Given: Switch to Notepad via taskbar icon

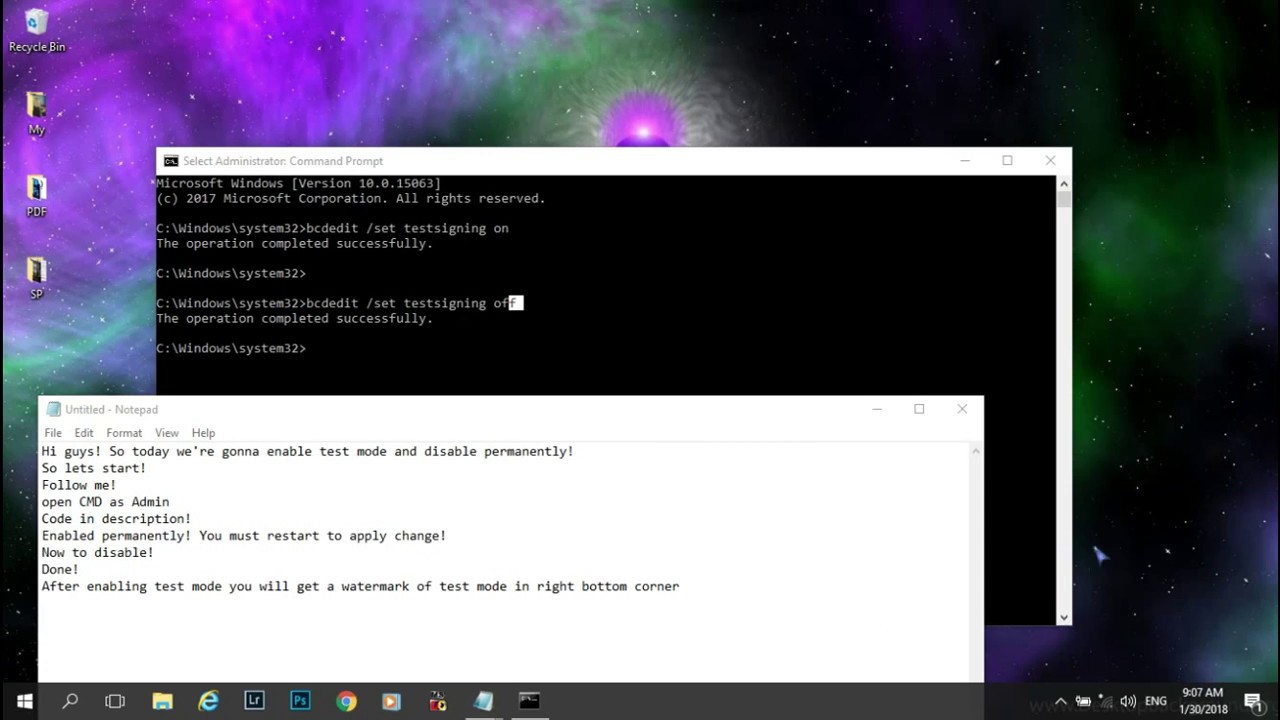Looking at the screenshot, I should point(483,701).
